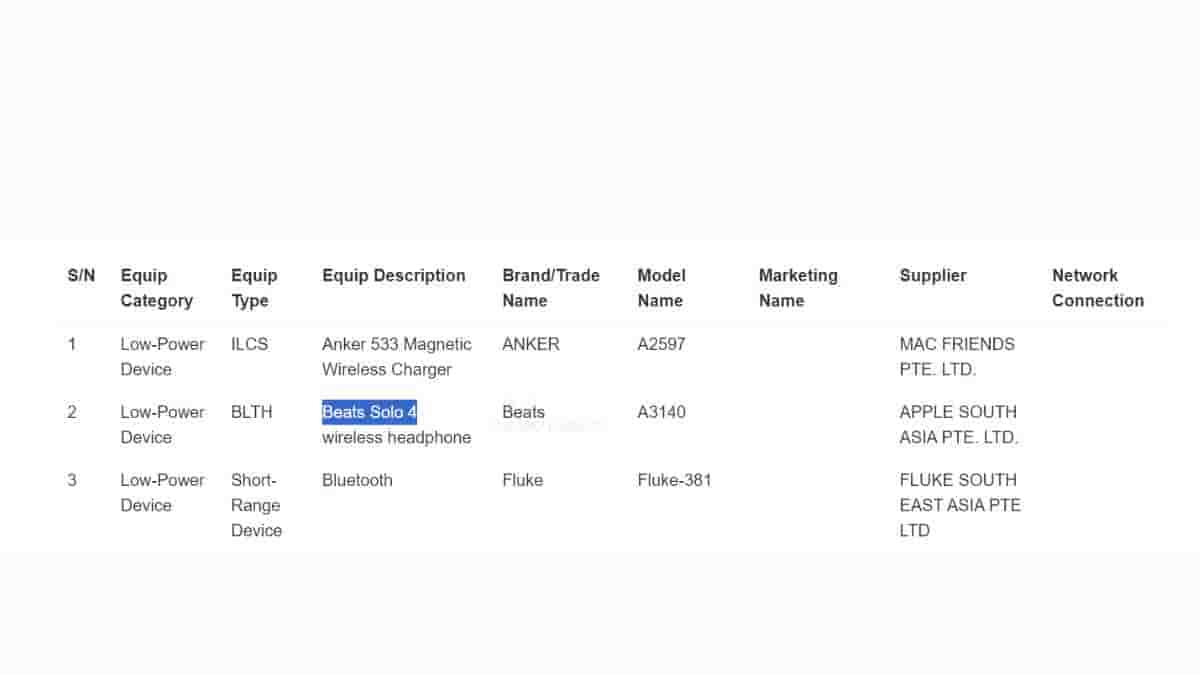Click the ANKER brand name cell
Image resolution: width=1200 pixels, height=675 pixels.
pos(530,344)
